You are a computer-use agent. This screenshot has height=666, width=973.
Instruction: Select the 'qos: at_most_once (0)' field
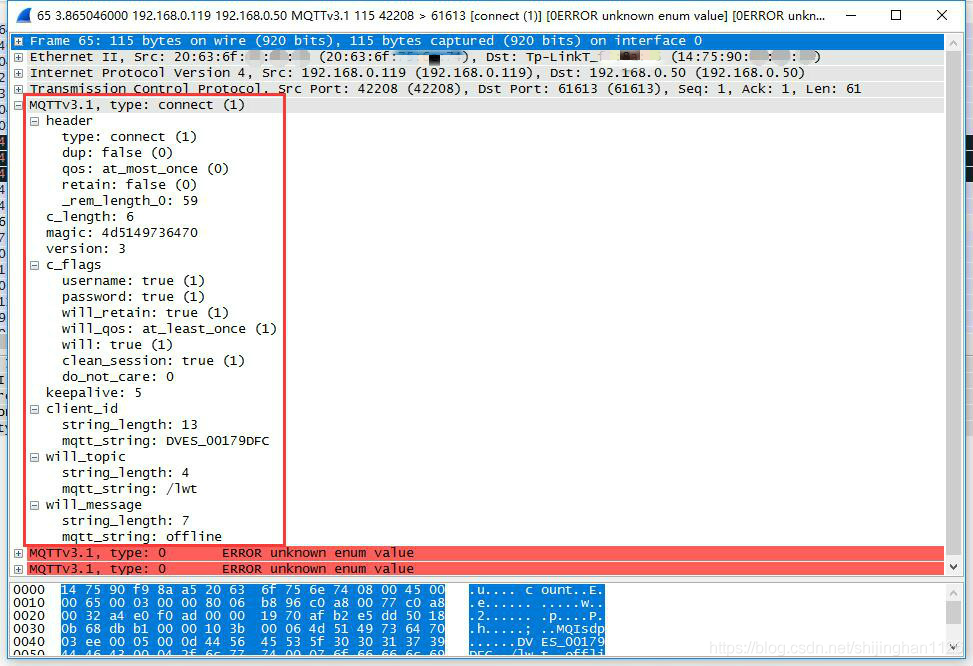click(x=145, y=169)
